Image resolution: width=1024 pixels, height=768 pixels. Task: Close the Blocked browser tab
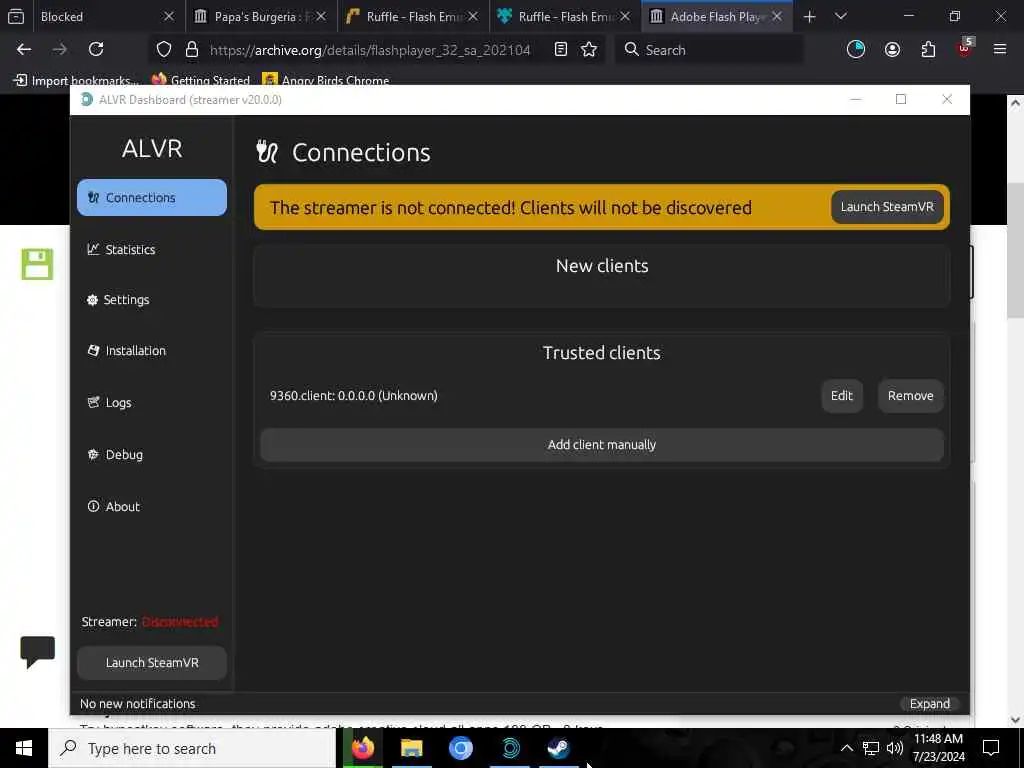[x=168, y=16]
